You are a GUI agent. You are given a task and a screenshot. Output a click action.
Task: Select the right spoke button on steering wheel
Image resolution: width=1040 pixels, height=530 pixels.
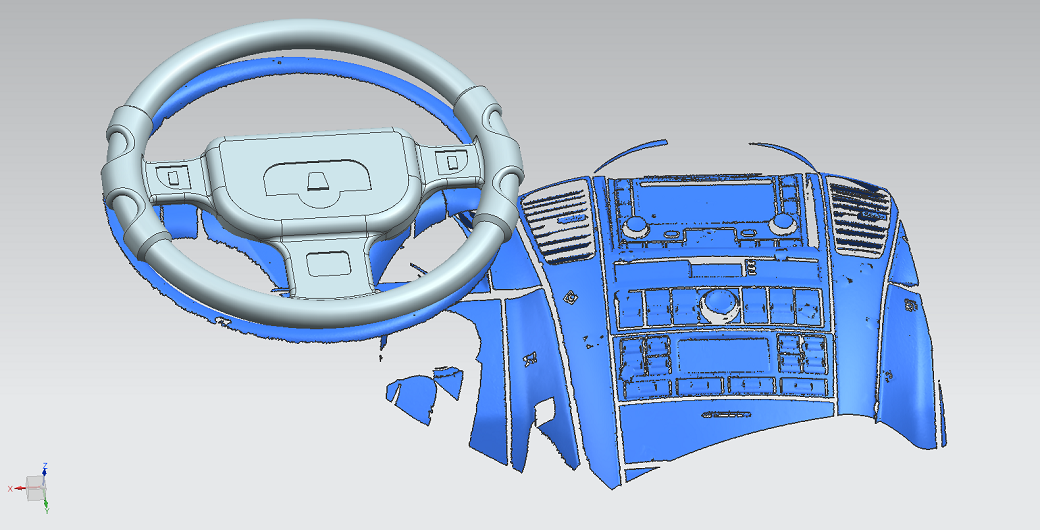pos(452,161)
